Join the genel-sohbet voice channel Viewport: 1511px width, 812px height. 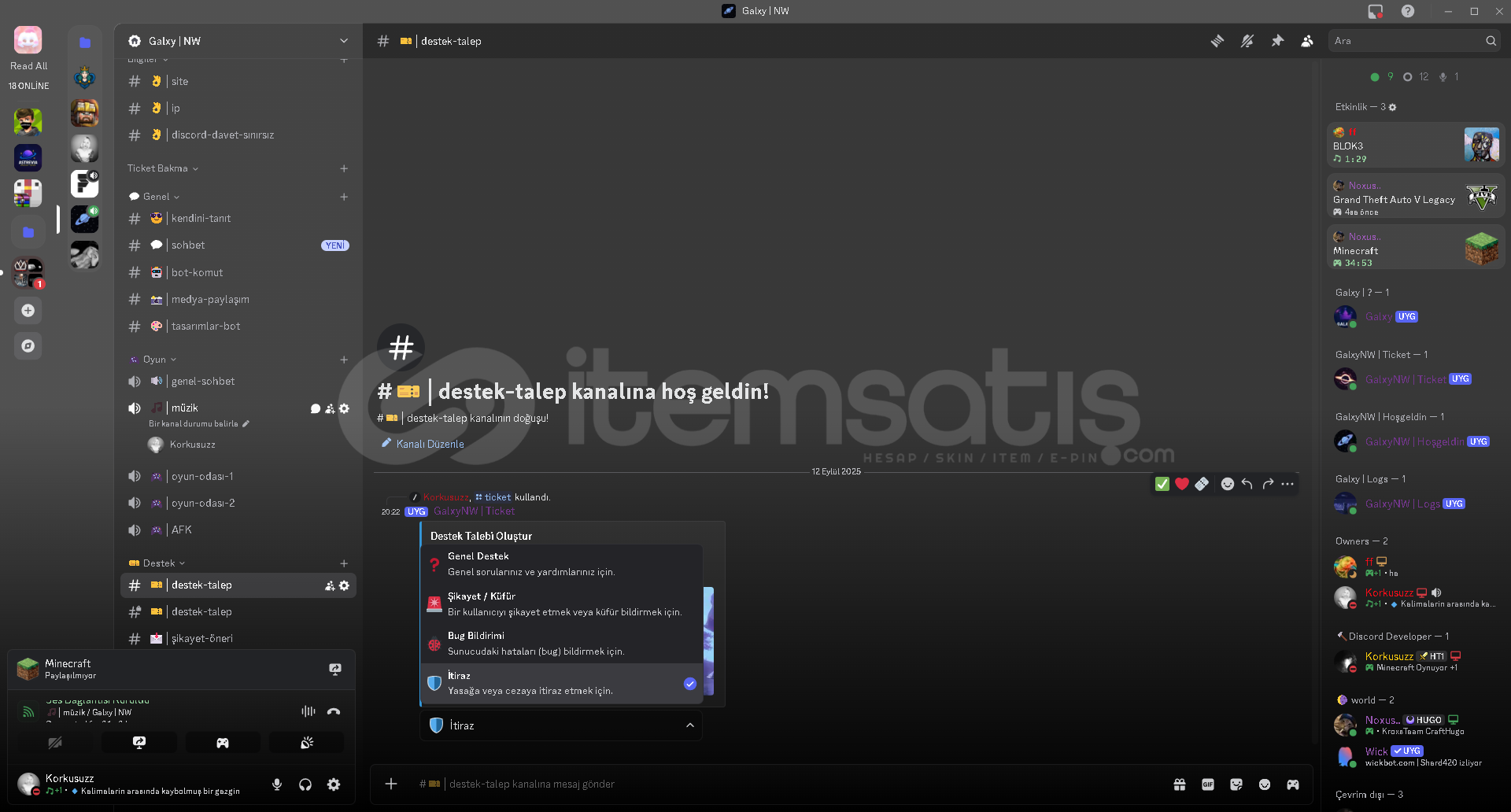point(238,381)
